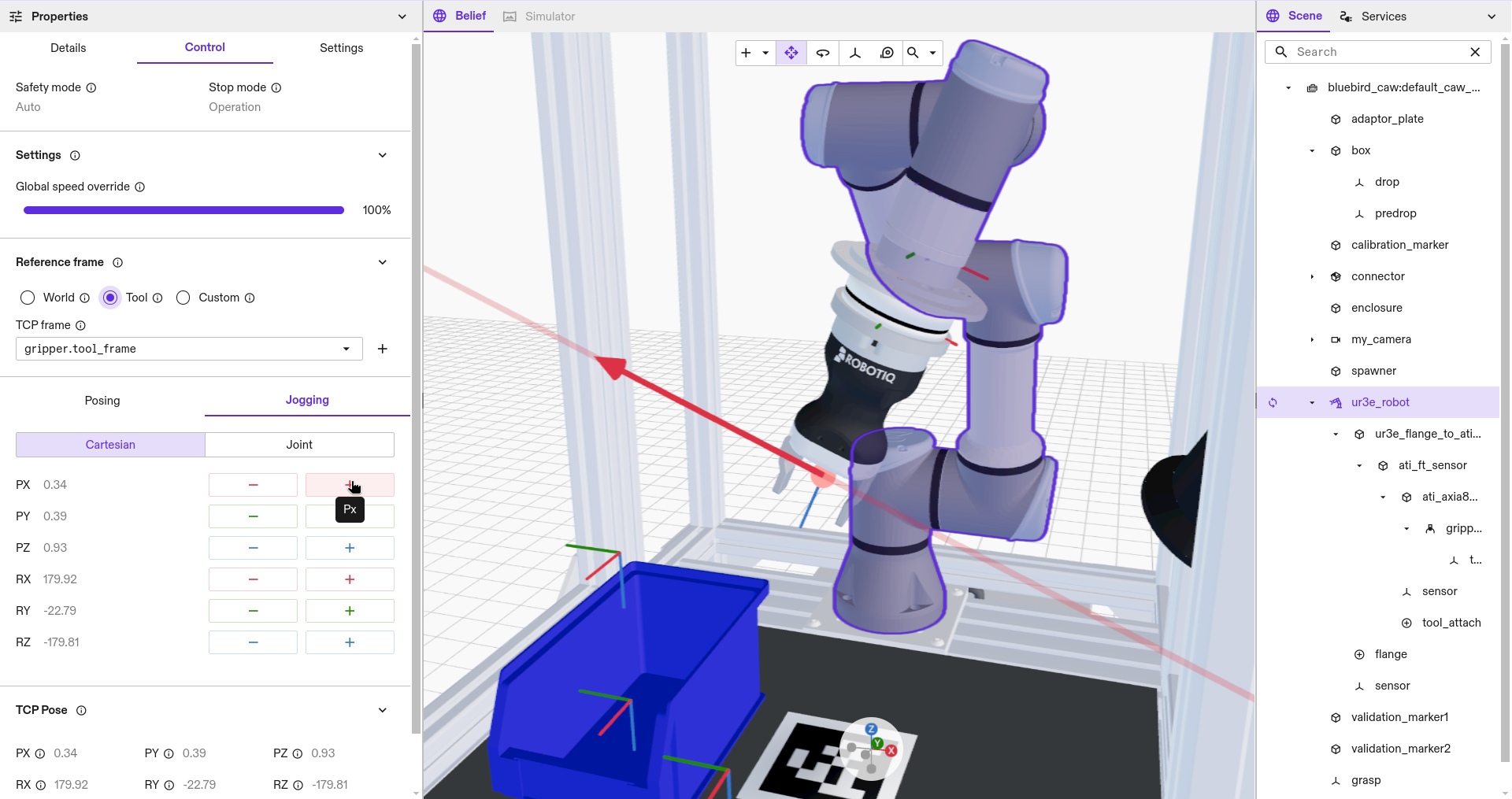
Task: Click the zoom magnifier tool
Action: click(912, 53)
